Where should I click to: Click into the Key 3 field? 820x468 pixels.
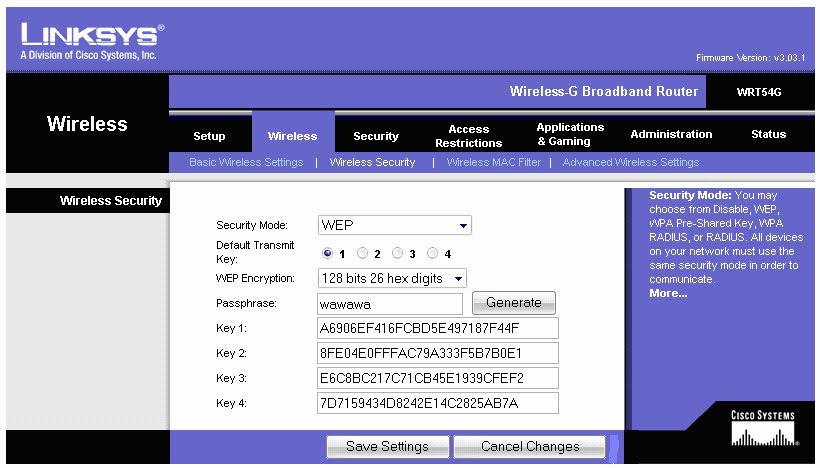(438, 378)
